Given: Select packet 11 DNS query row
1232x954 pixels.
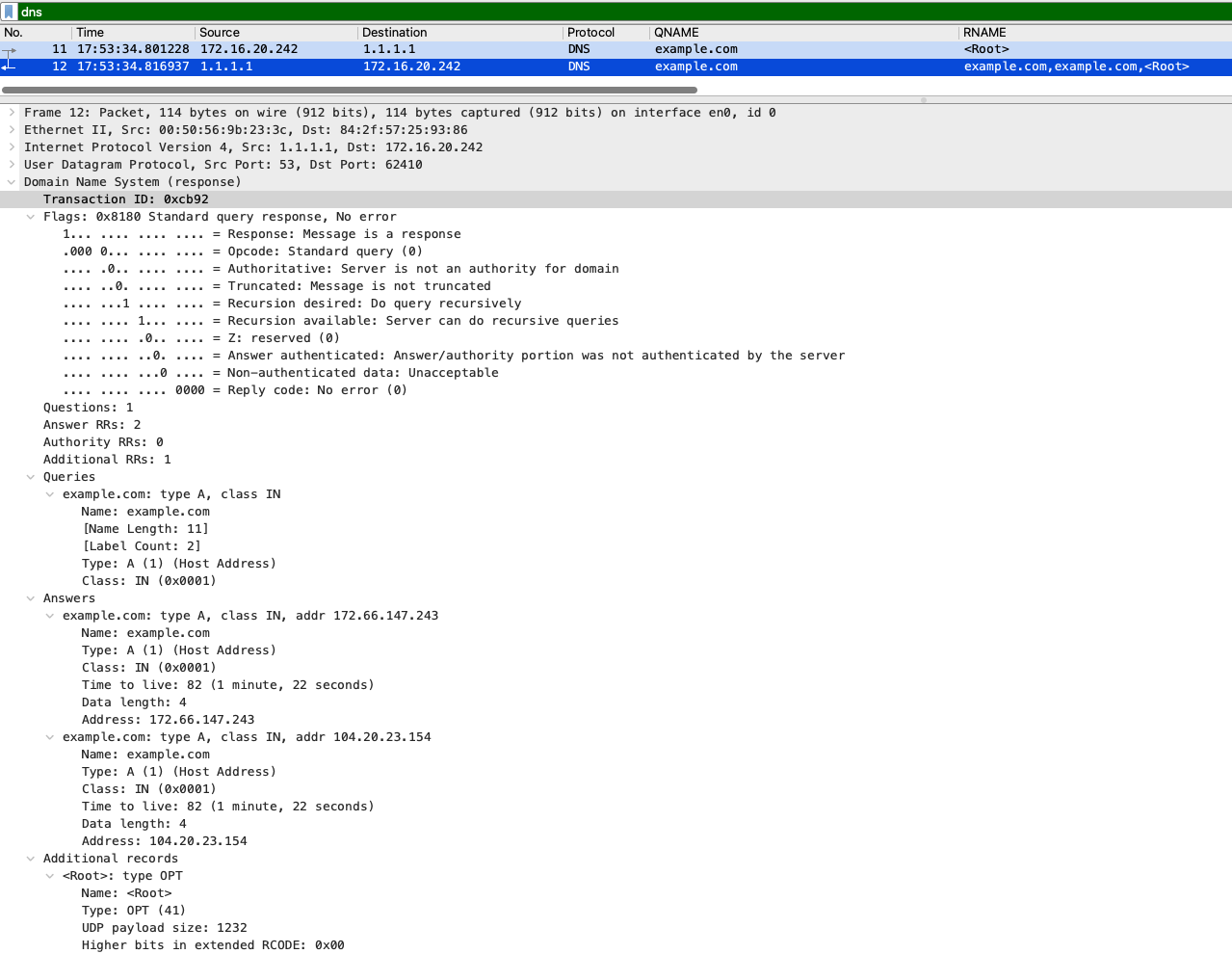Looking at the screenshot, I should (616, 49).
